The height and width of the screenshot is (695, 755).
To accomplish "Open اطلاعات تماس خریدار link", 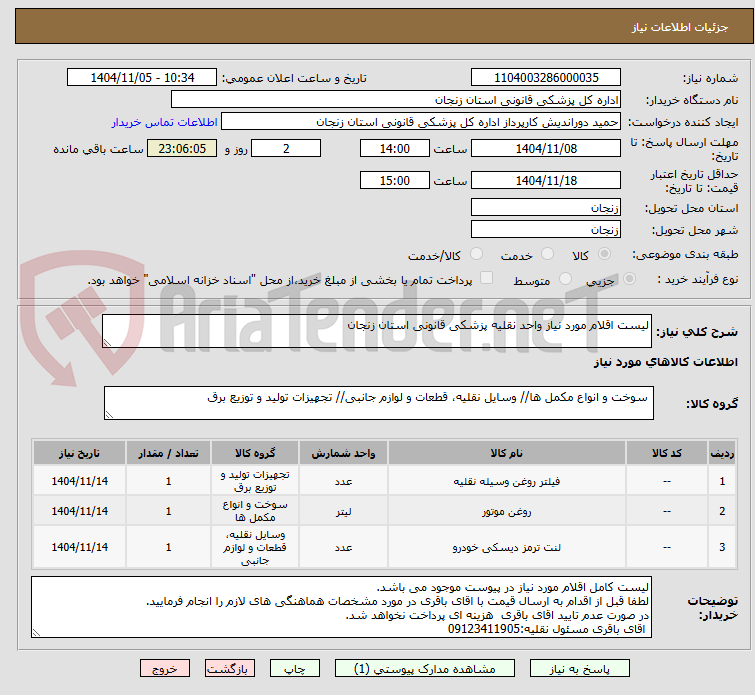I will [x=165, y=122].
